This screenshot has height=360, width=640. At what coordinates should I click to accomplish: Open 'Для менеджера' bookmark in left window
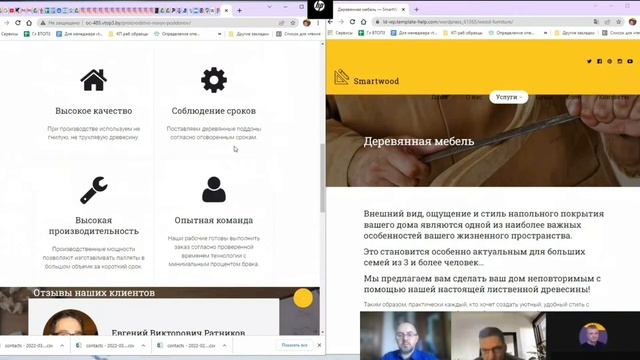(79, 34)
